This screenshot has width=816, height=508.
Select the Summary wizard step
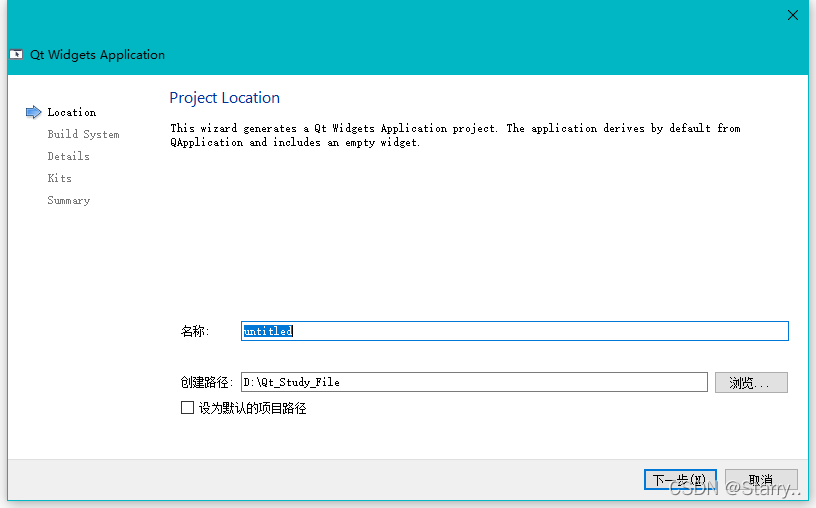pos(68,200)
